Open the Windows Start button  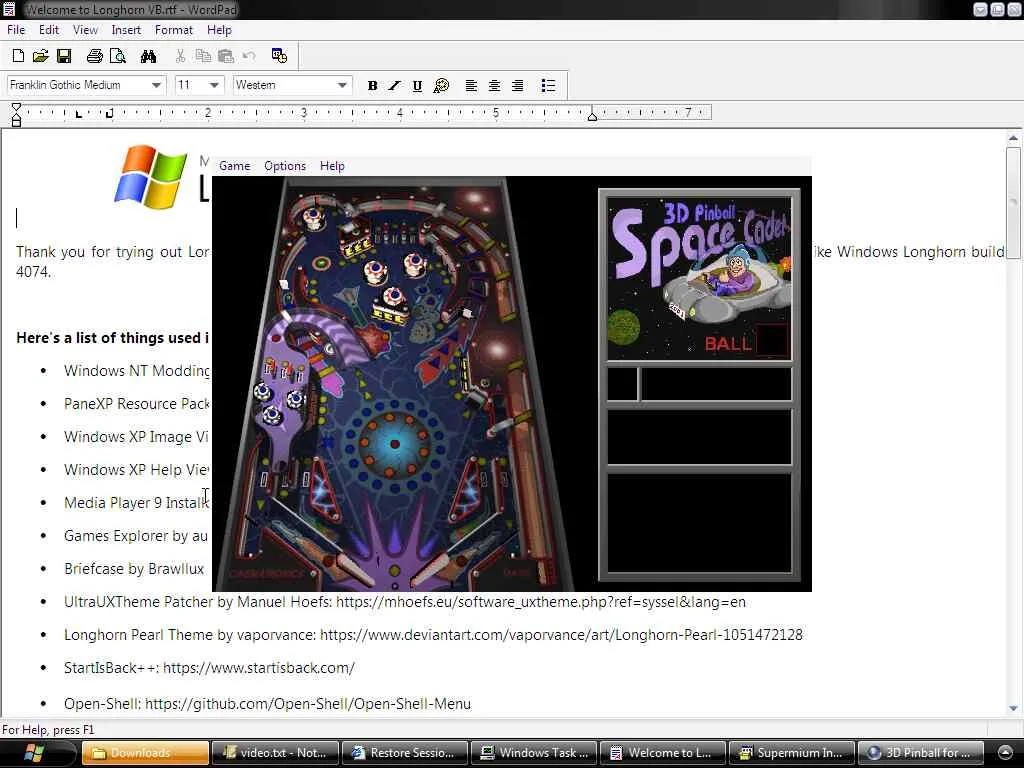34,753
